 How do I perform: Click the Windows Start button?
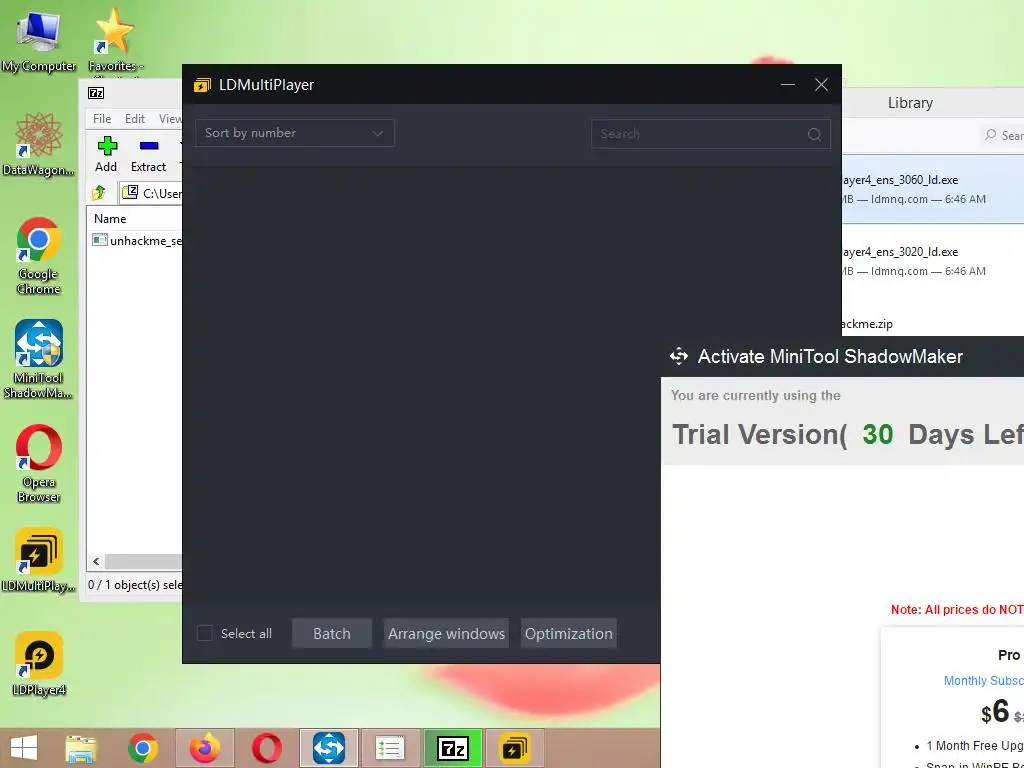[x=24, y=748]
